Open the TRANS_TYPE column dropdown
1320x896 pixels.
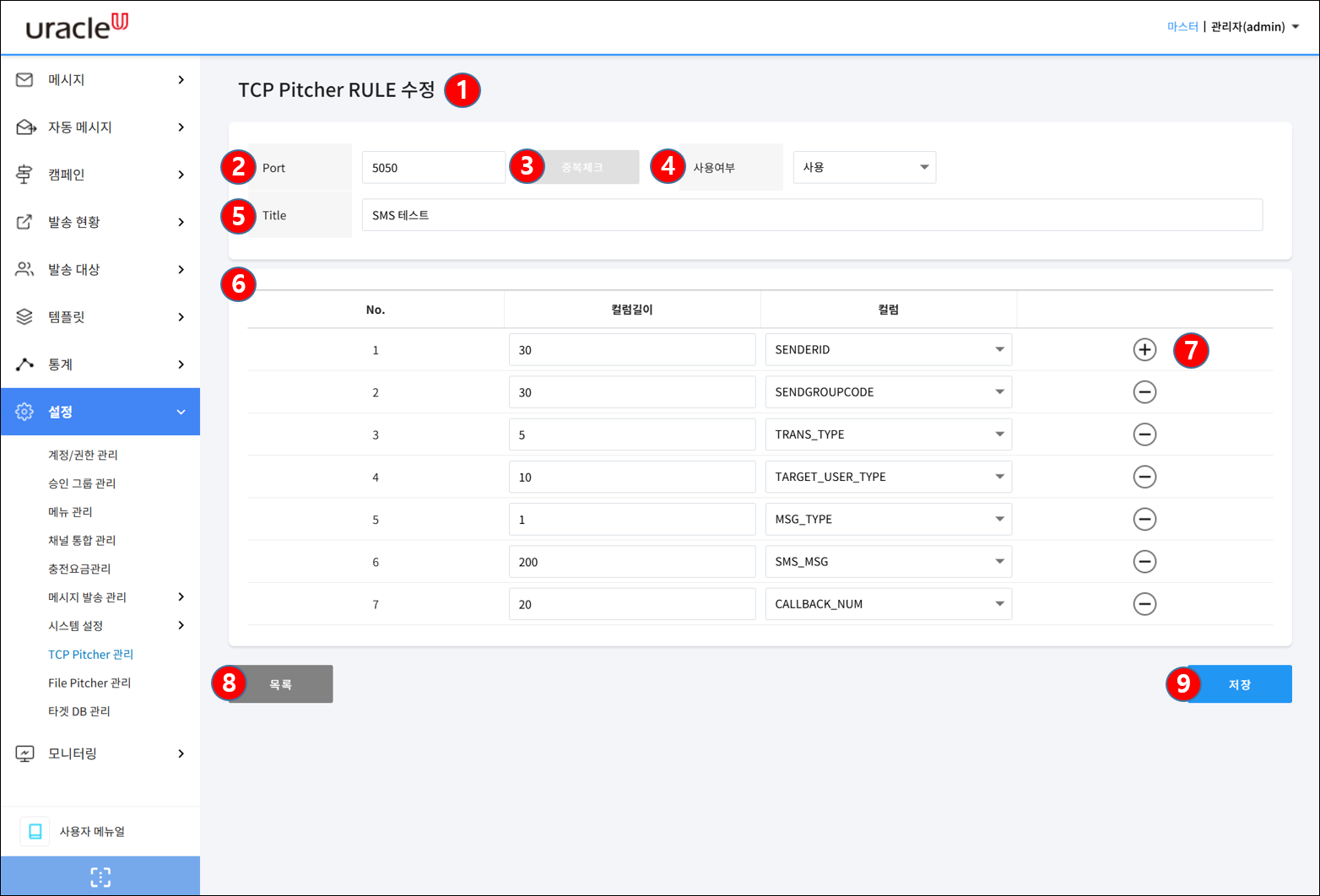[888, 435]
